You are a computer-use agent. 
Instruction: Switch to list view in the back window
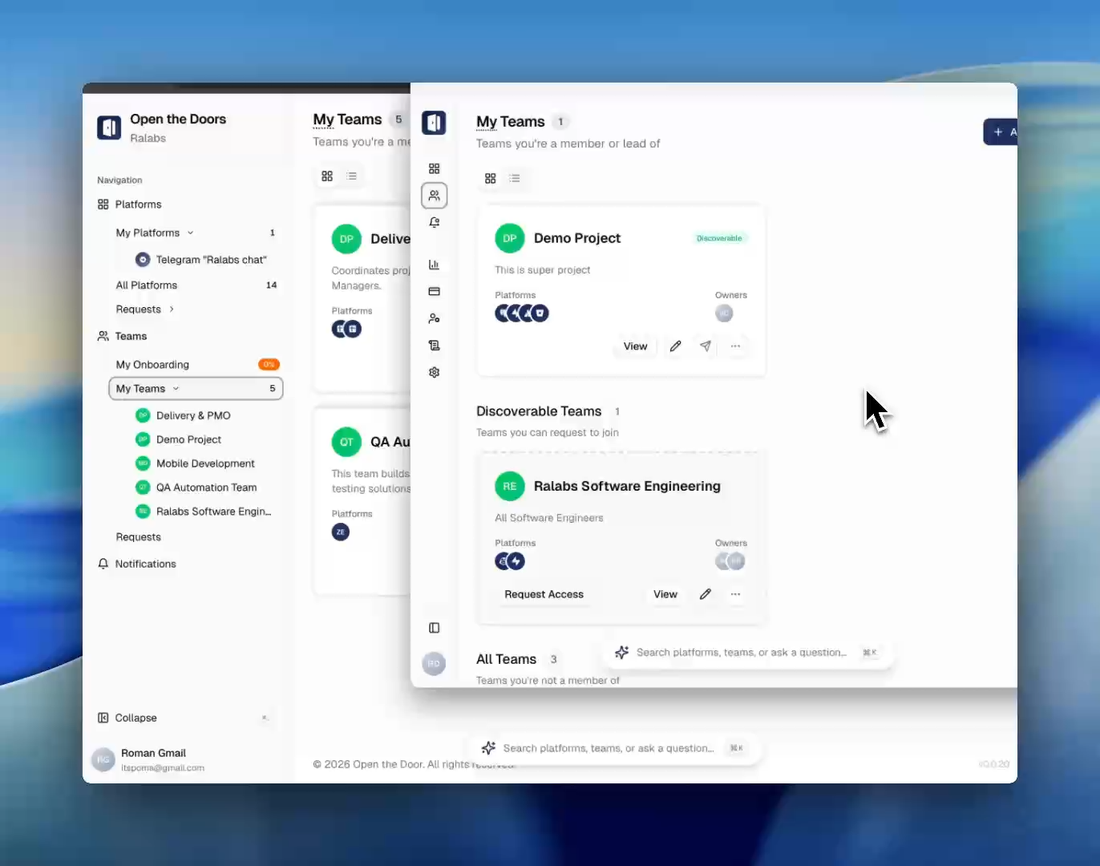351,176
